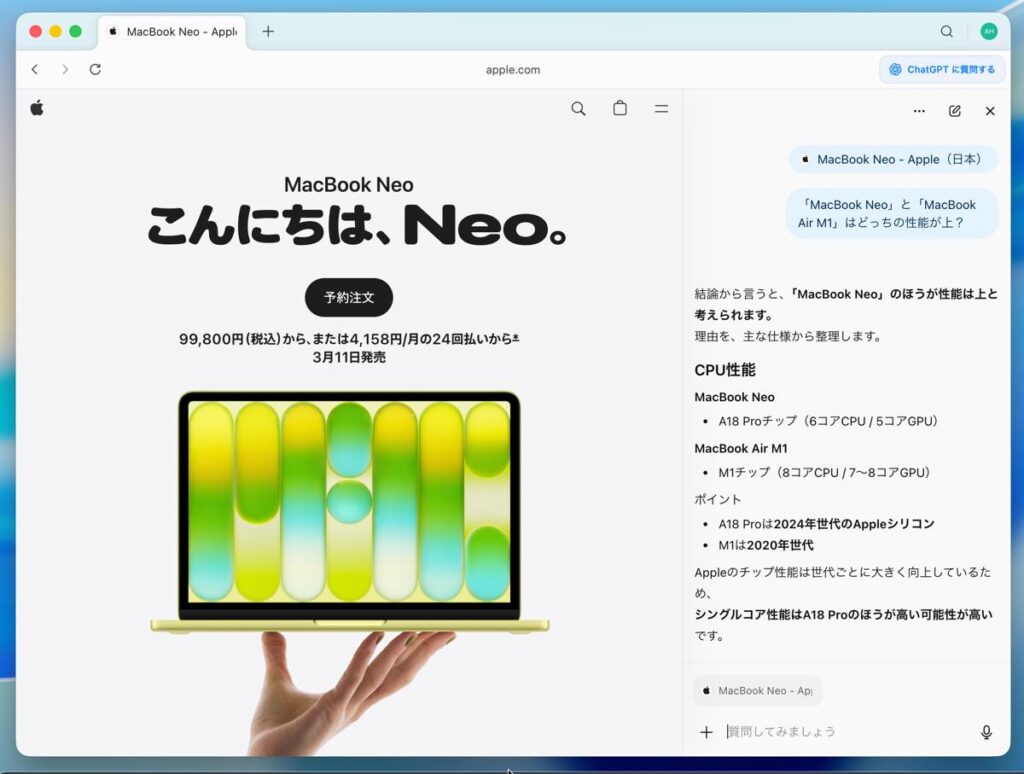Click the browser back arrow
The image size is (1024, 774).
pyautogui.click(x=35, y=70)
